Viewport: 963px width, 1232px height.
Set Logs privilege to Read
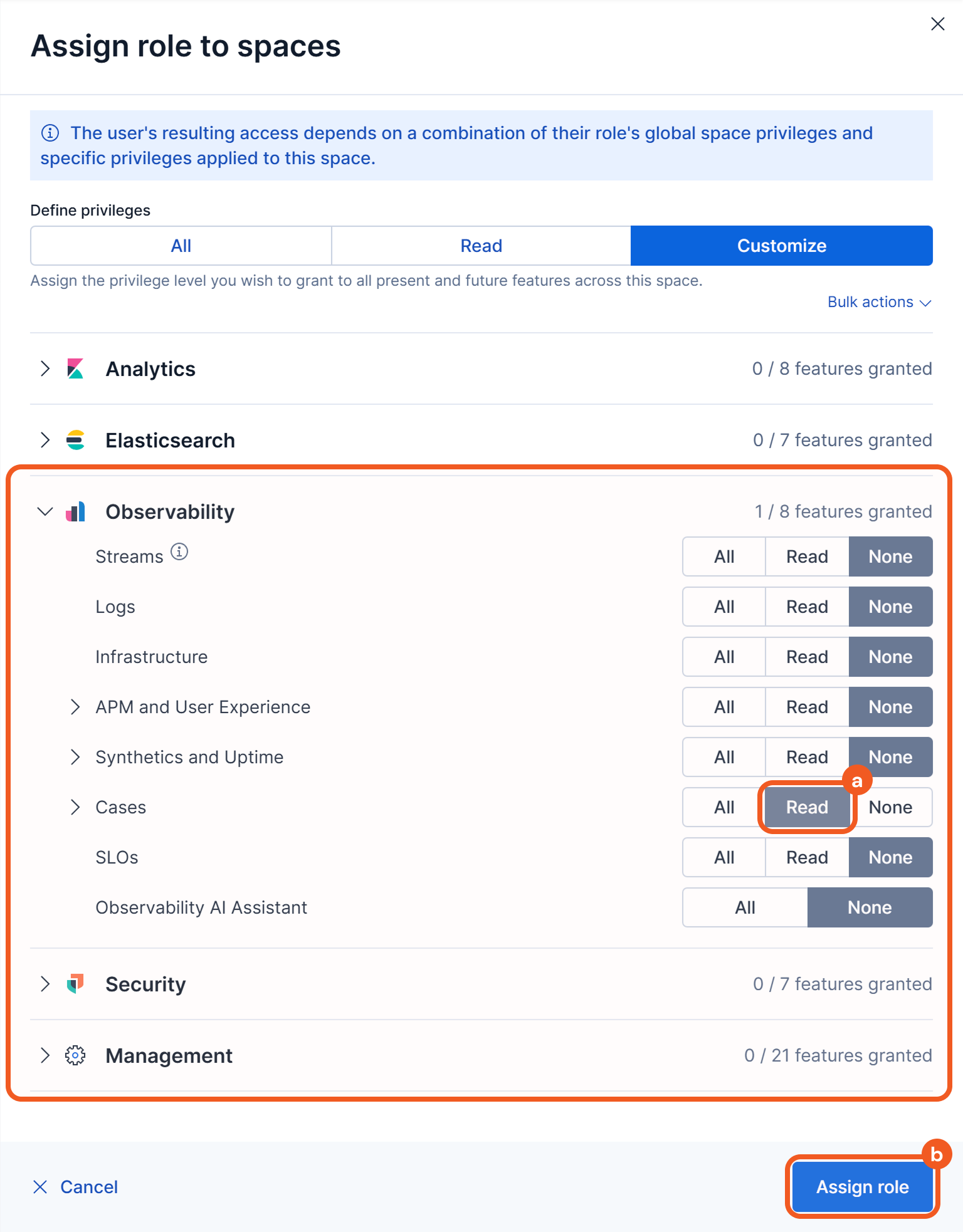tap(807, 607)
